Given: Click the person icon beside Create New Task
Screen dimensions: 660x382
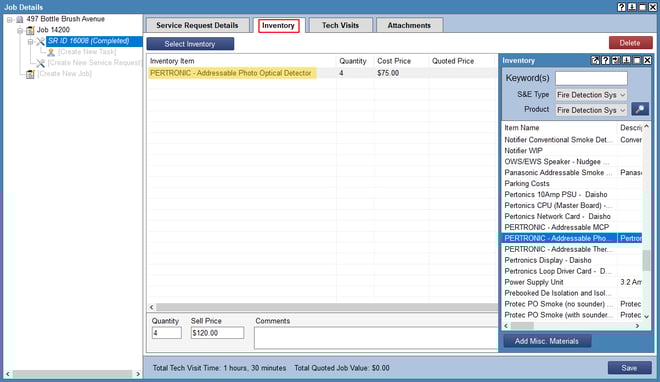Looking at the screenshot, I should pyautogui.click(x=51, y=52).
